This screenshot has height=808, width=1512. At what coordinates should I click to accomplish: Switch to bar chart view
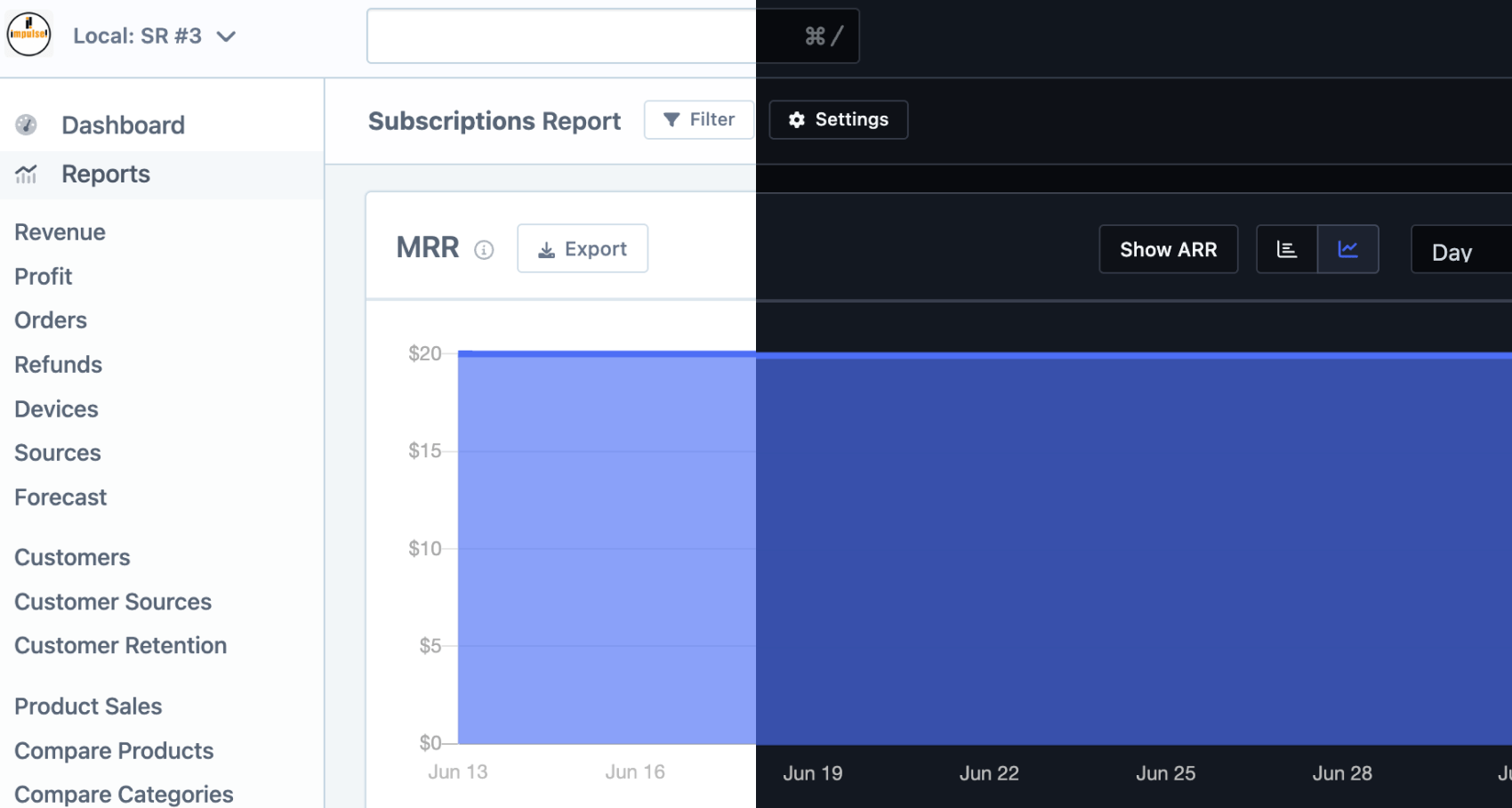point(1286,249)
